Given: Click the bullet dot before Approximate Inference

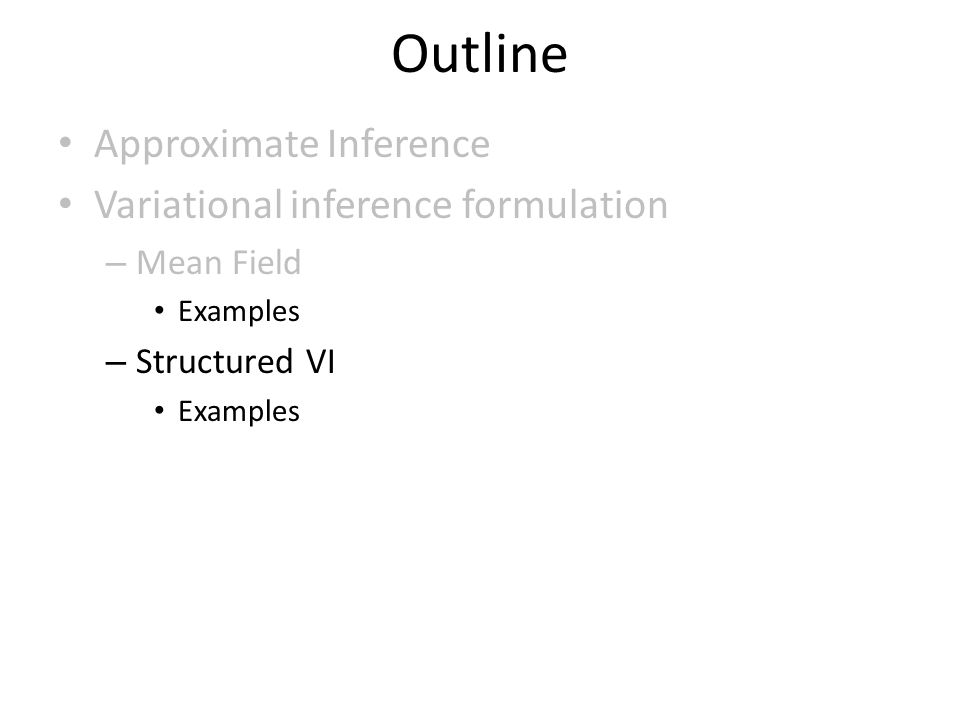Looking at the screenshot, I should pos(66,144).
